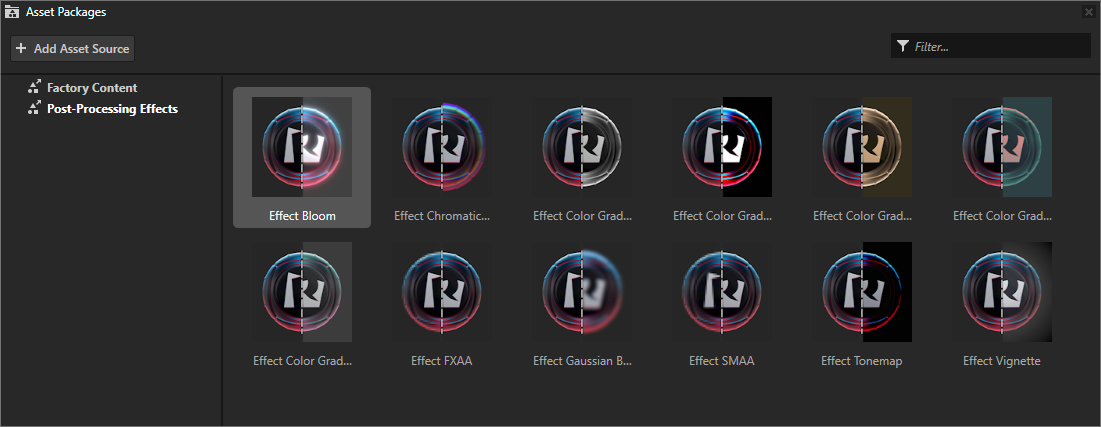Select the Effect FXAA asset

442,303
